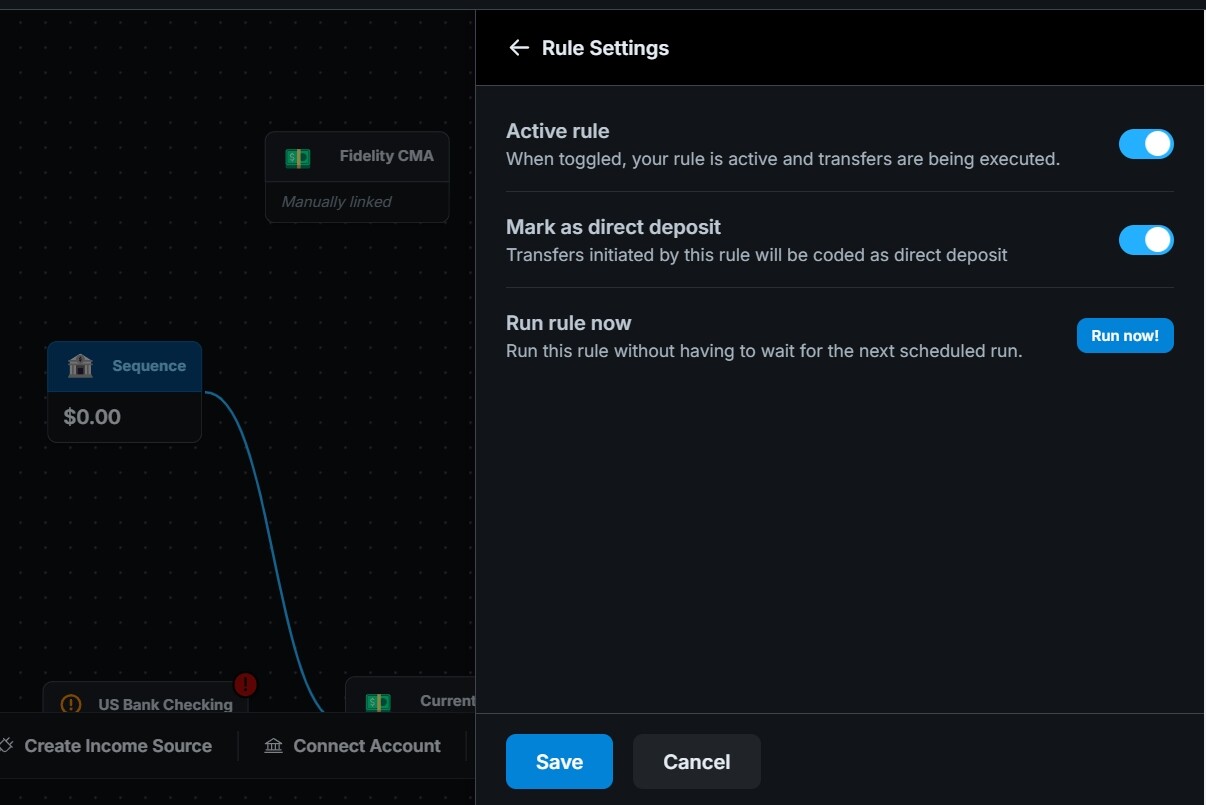This screenshot has height=805, width=1206.
Task: Click the Connect Account bank icon
Action: point(273,746)
